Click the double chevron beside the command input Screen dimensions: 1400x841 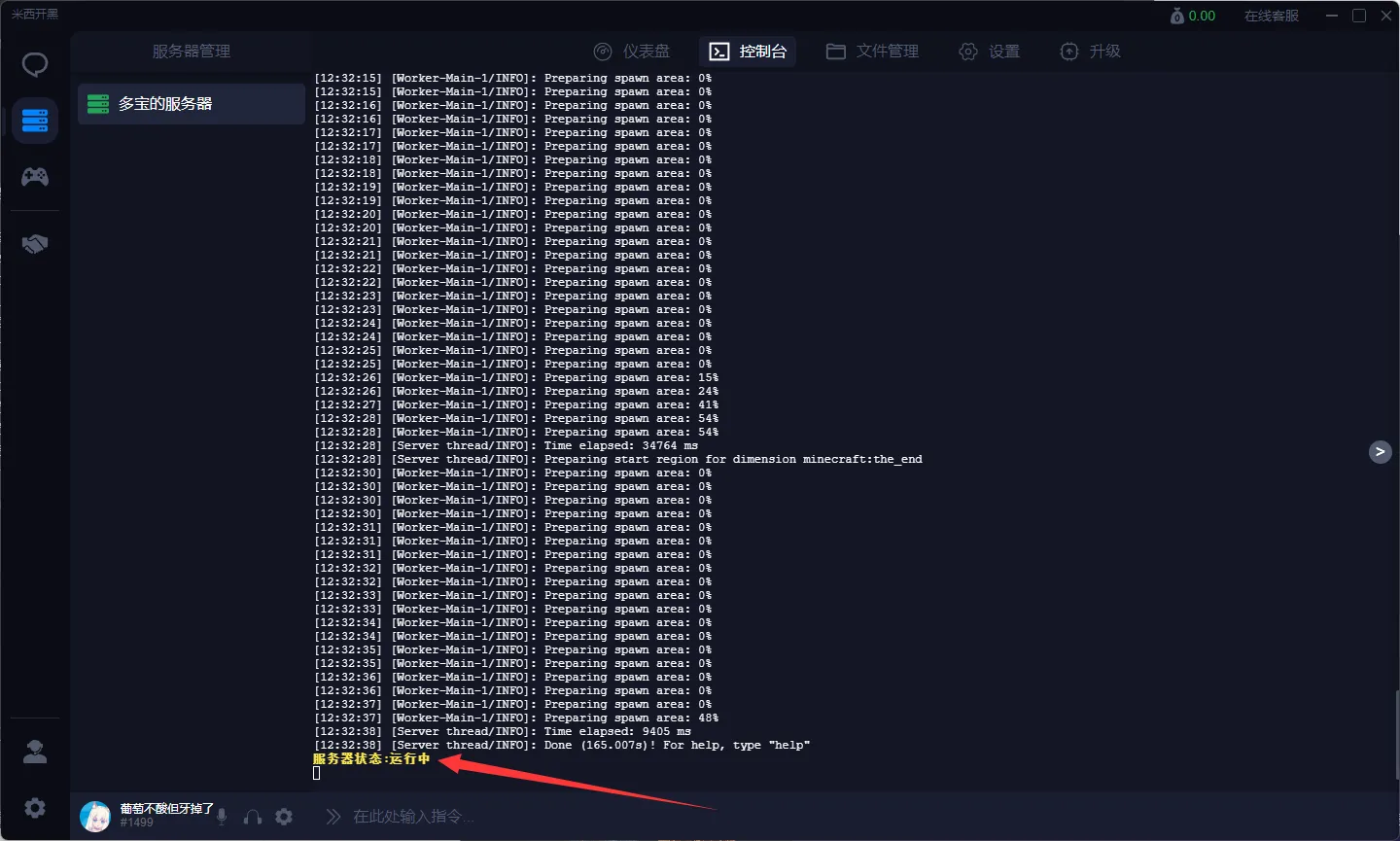click(333, 817)
